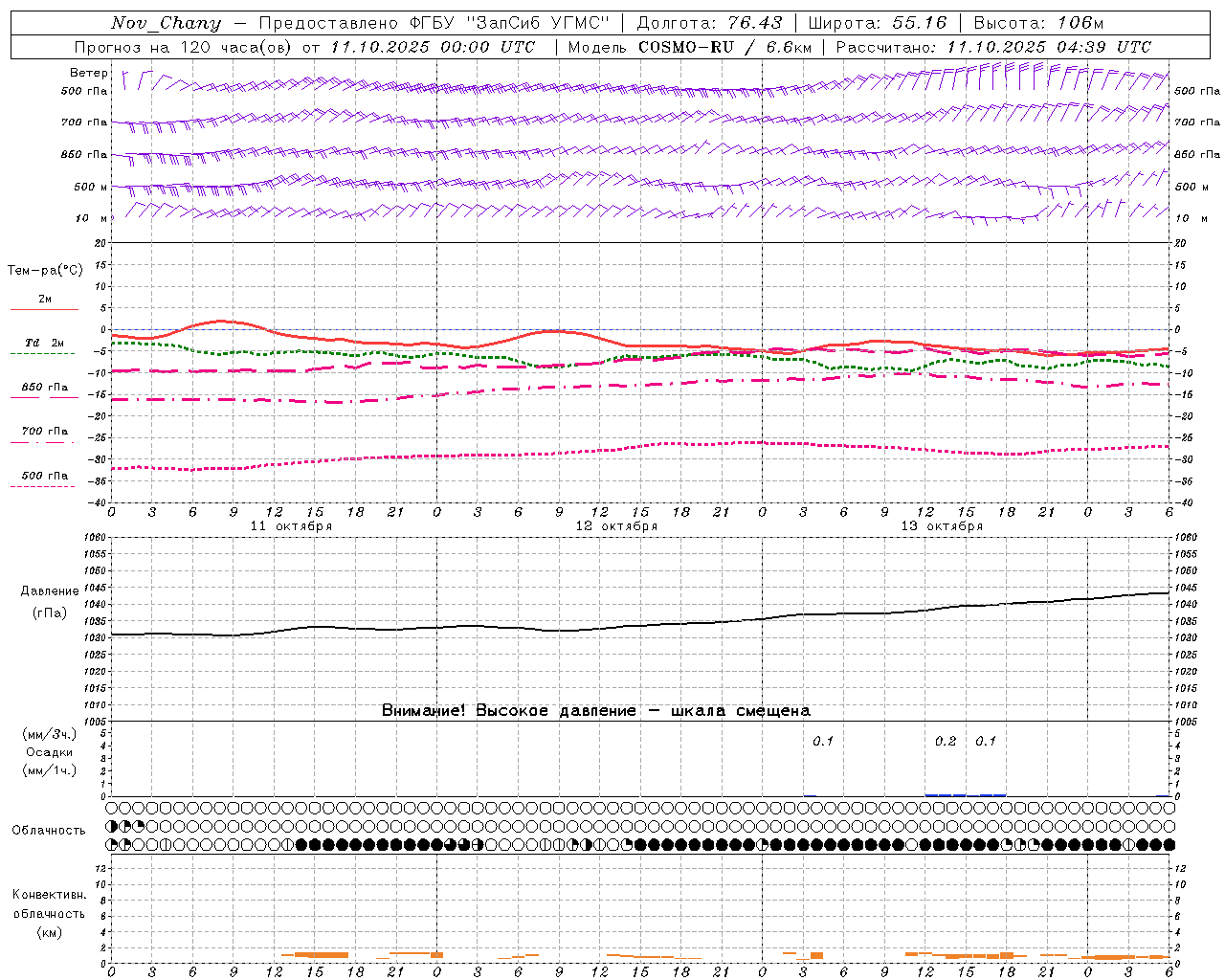Viewport: 1225px width, 980px height.
Task: Click the precipitation value "0.2"
Action: coord(946,741)
